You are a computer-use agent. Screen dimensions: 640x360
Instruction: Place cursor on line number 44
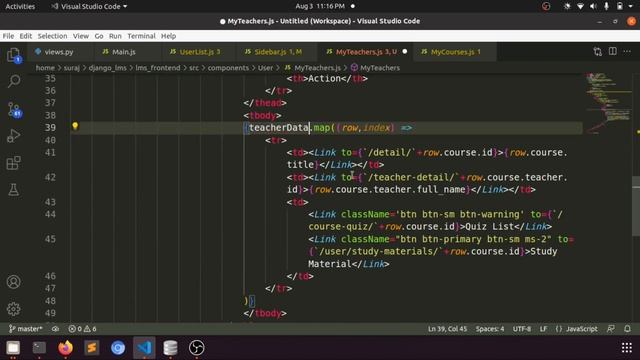point(50,214)
